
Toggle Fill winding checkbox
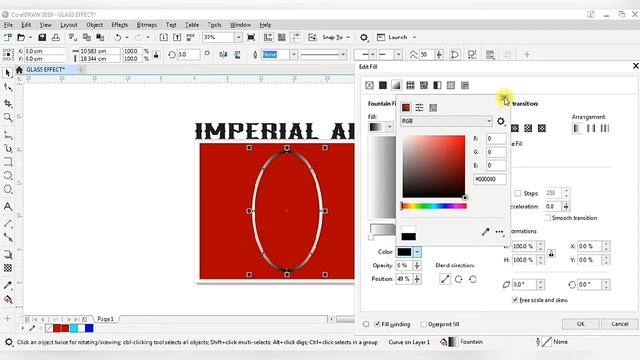[377, 324]
